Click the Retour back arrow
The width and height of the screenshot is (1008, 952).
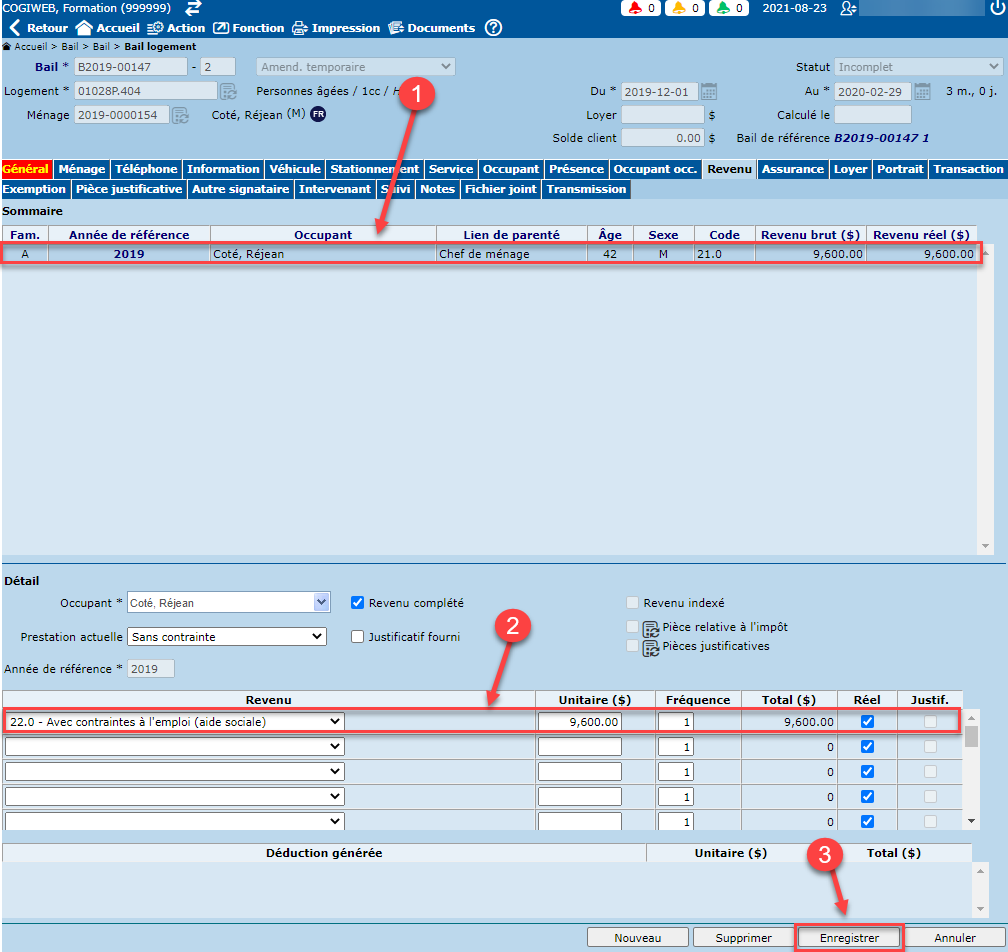click(x=14, y=28)
